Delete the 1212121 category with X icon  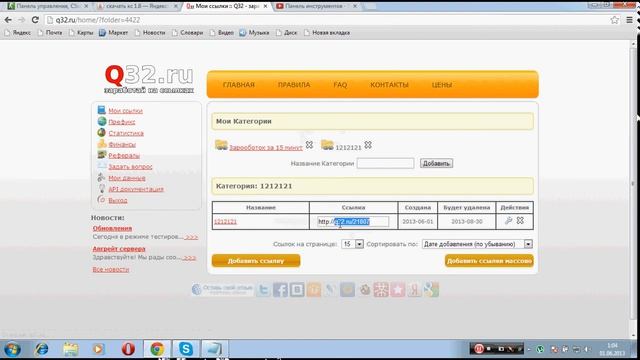point(368,145)
